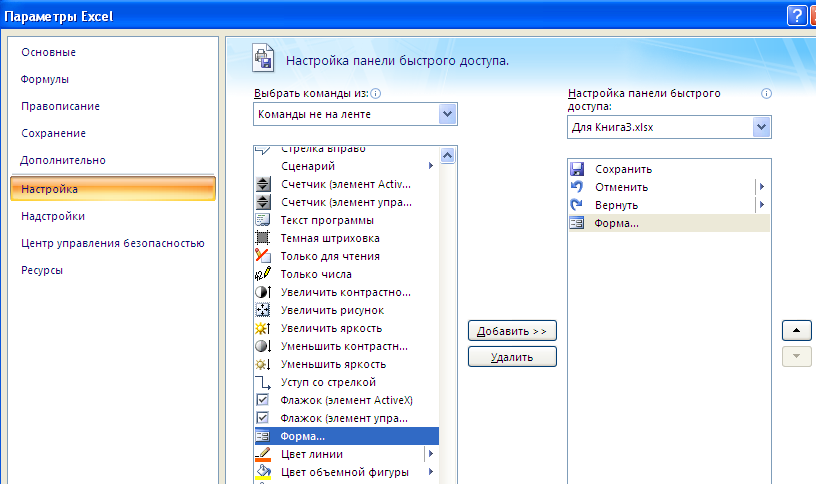Expand the Цвет линии submenu arrow
The image size is (816, 484).
point(431,454)
